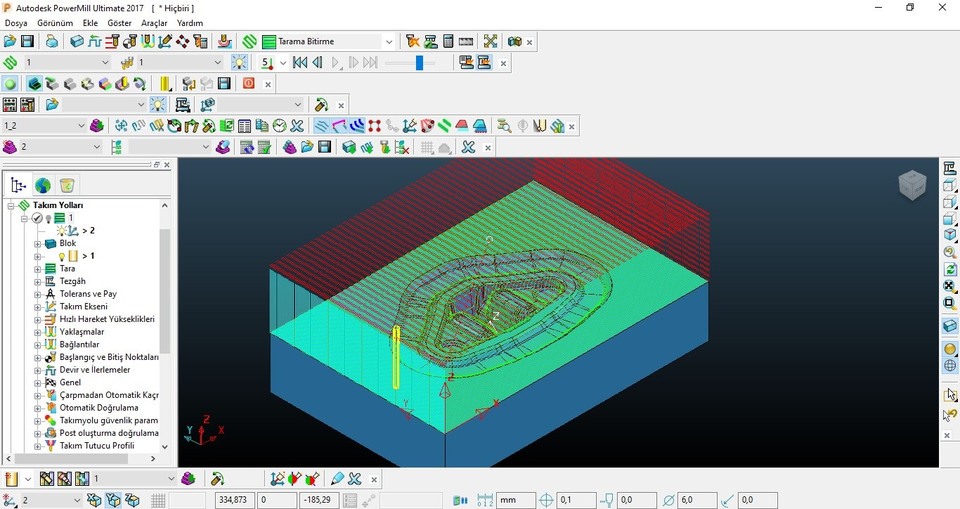This screenshot has width=960, height=509.
Task: Click the red exit ViewMill button
Action: (x=249, y=83)
